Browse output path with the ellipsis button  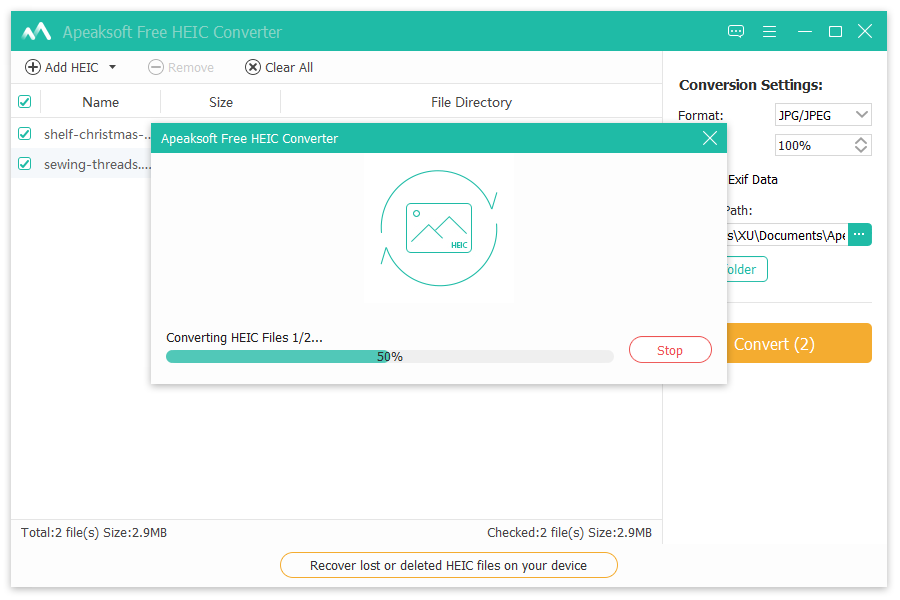[x=859, y=235]
